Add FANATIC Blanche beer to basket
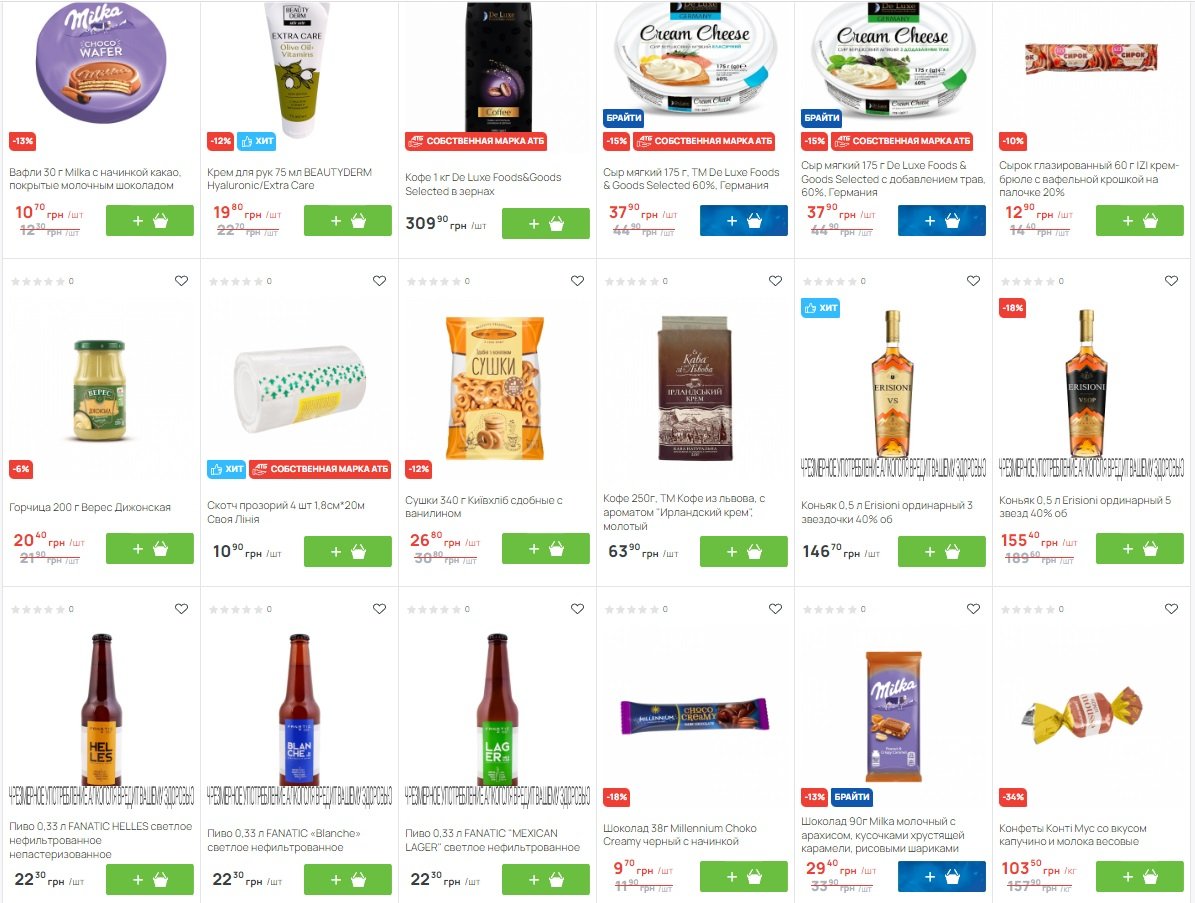The height and width of the screenshot is (903, 1195). tap(348, 879)
